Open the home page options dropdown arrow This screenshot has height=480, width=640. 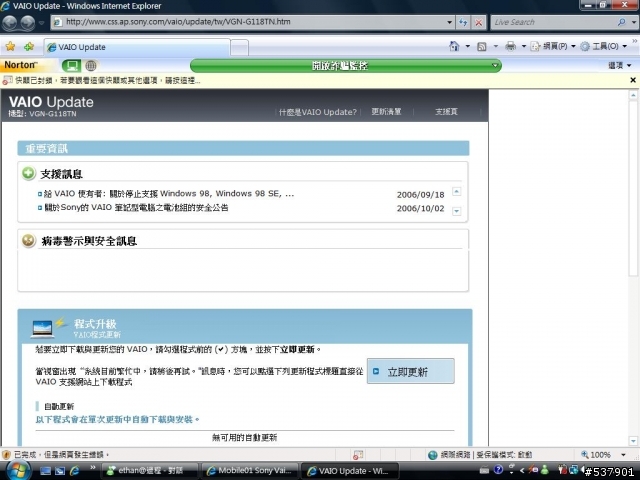click(x=468, y=46)
